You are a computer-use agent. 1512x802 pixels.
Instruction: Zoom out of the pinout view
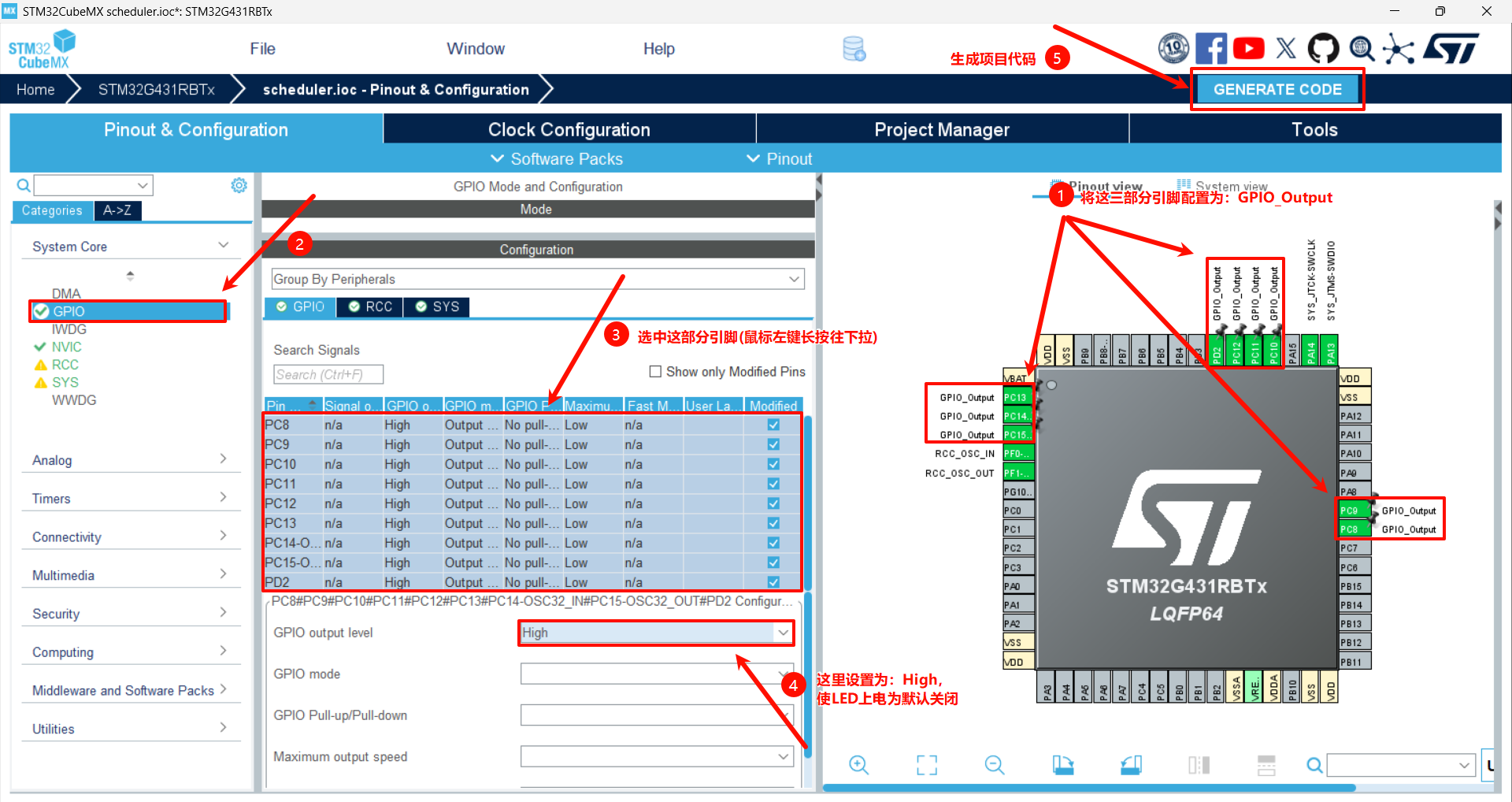(995, 765)
